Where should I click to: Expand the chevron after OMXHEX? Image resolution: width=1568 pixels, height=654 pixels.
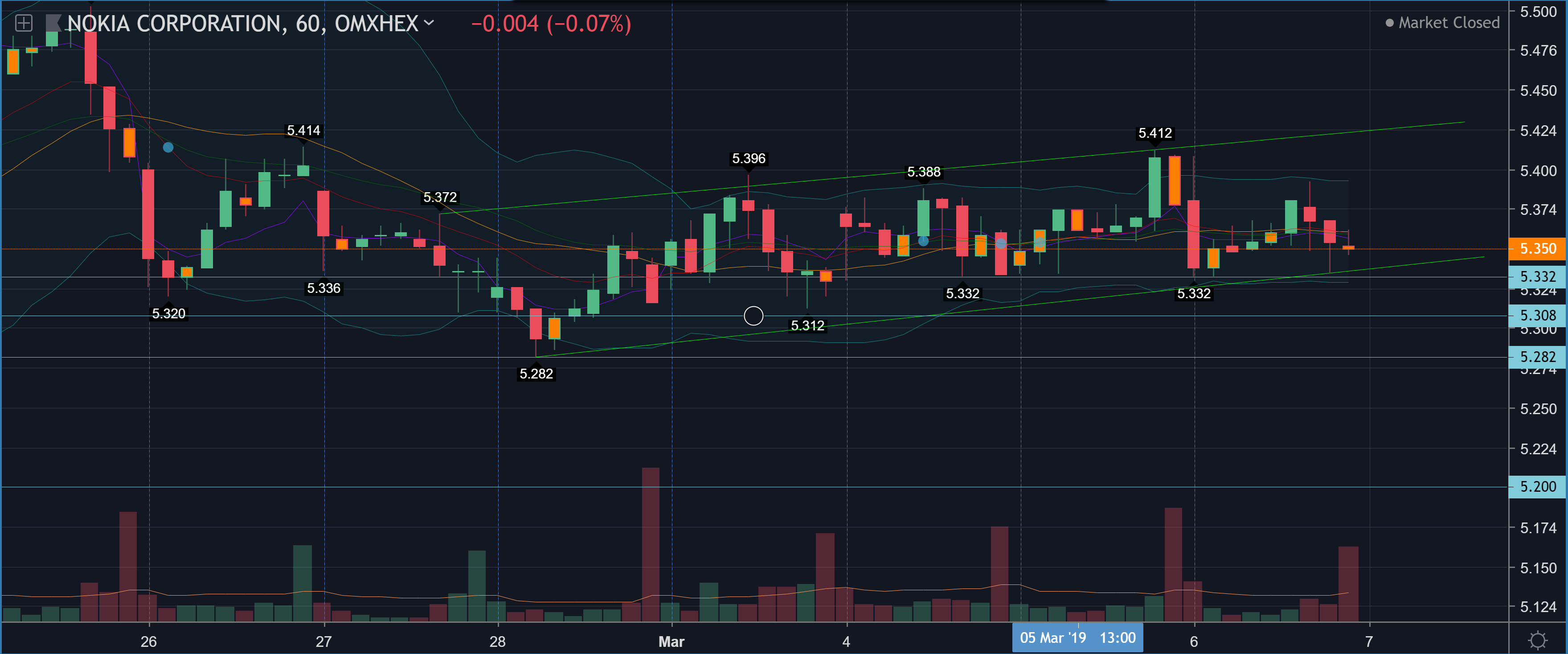point(429,23)
